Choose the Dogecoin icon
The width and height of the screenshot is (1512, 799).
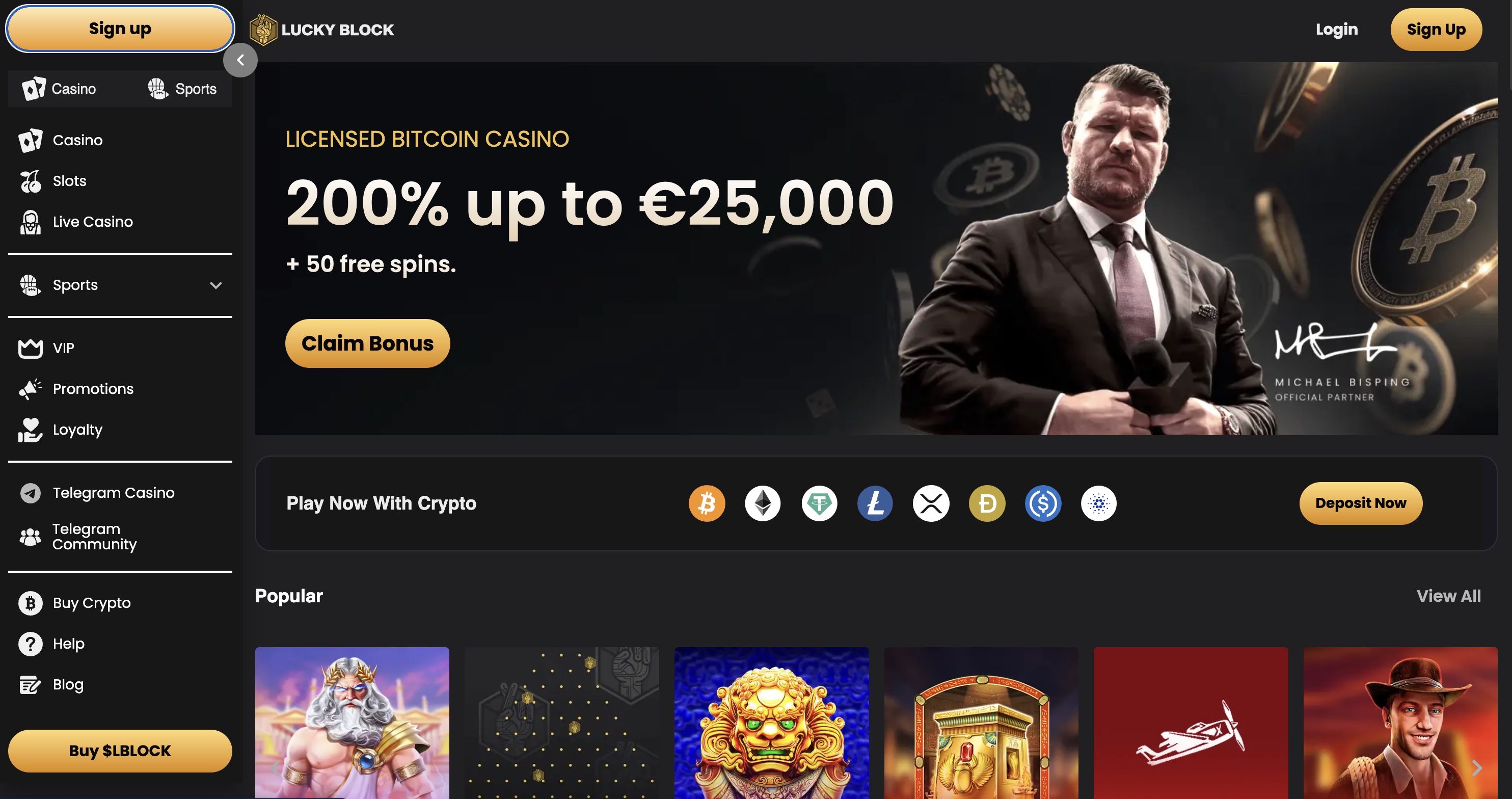click(987, 503)
